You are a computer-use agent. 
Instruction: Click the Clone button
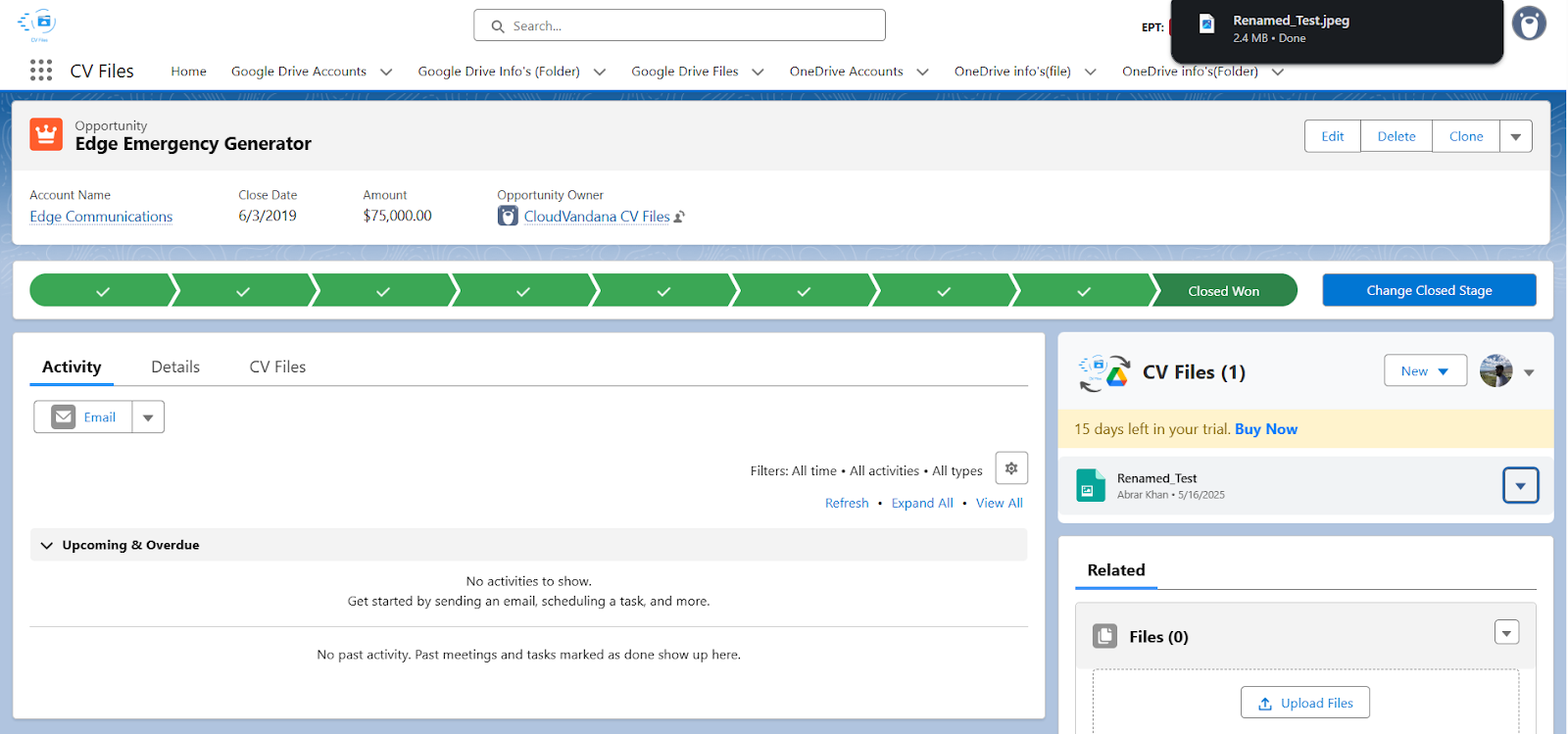click(x=1466, y=136)
